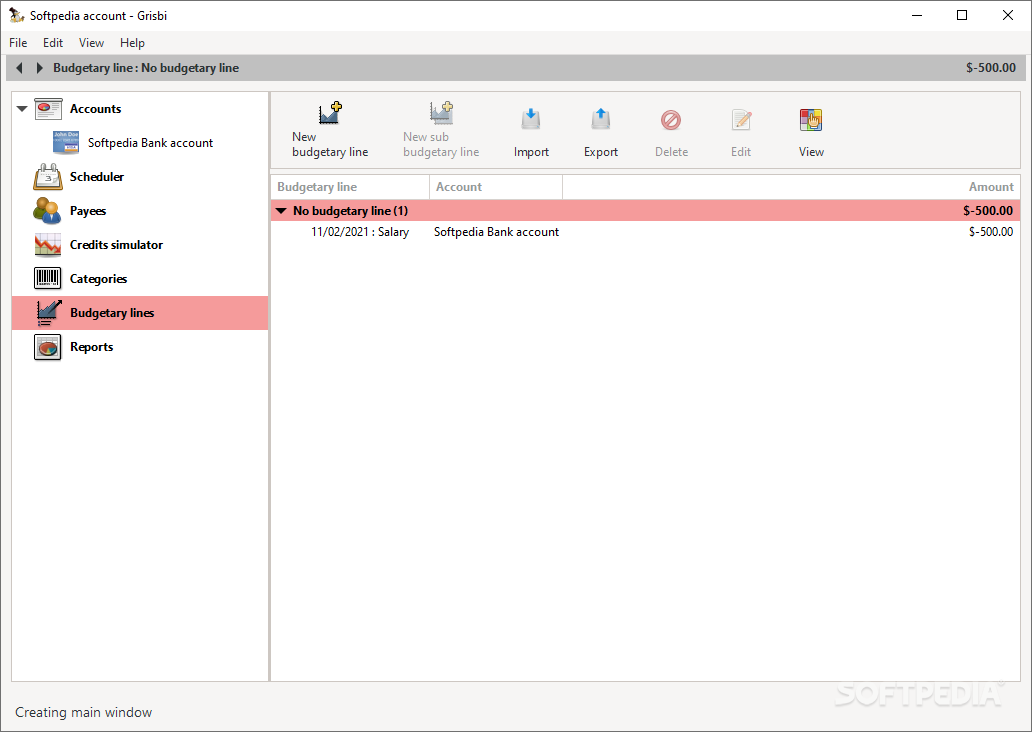Open the Help menu
This screenshot has width=1032, height=732.
pos(132,43)
